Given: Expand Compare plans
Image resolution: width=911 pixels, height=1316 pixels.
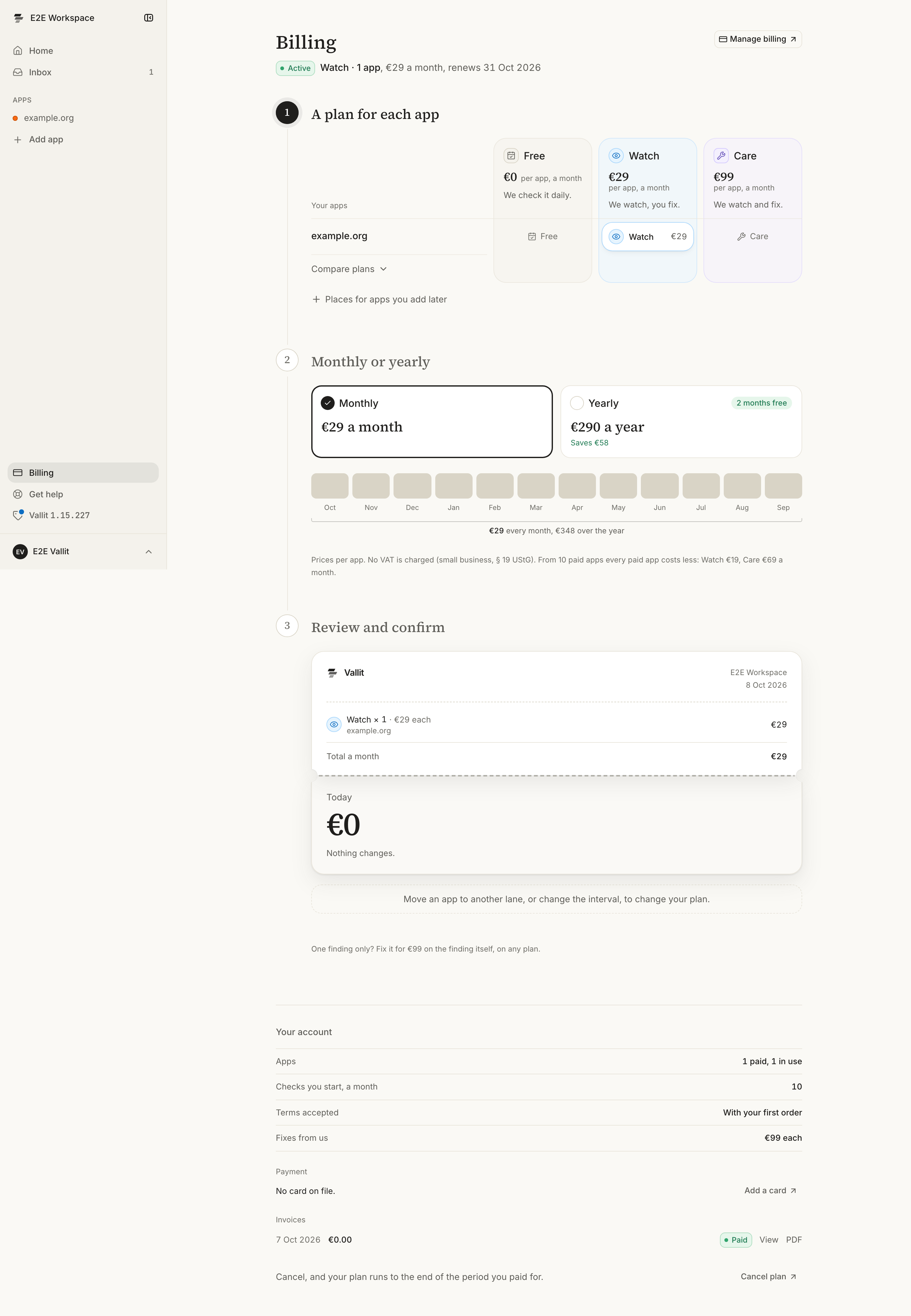Looking at the screenshot, I should tap(349, 269).
